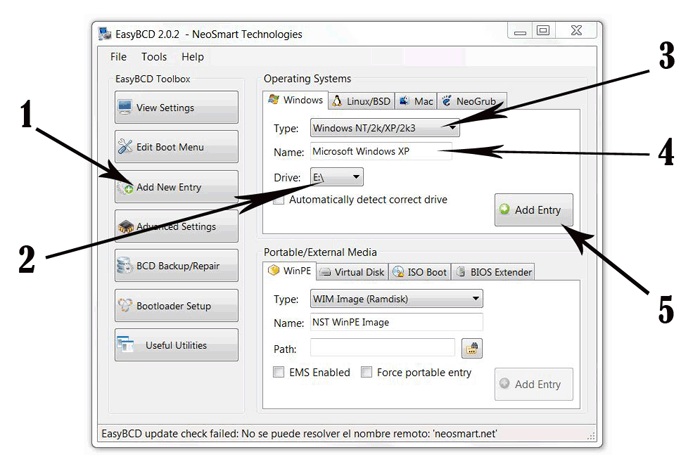Click the green plus icon on Add New Entry

tap(127, 188)
